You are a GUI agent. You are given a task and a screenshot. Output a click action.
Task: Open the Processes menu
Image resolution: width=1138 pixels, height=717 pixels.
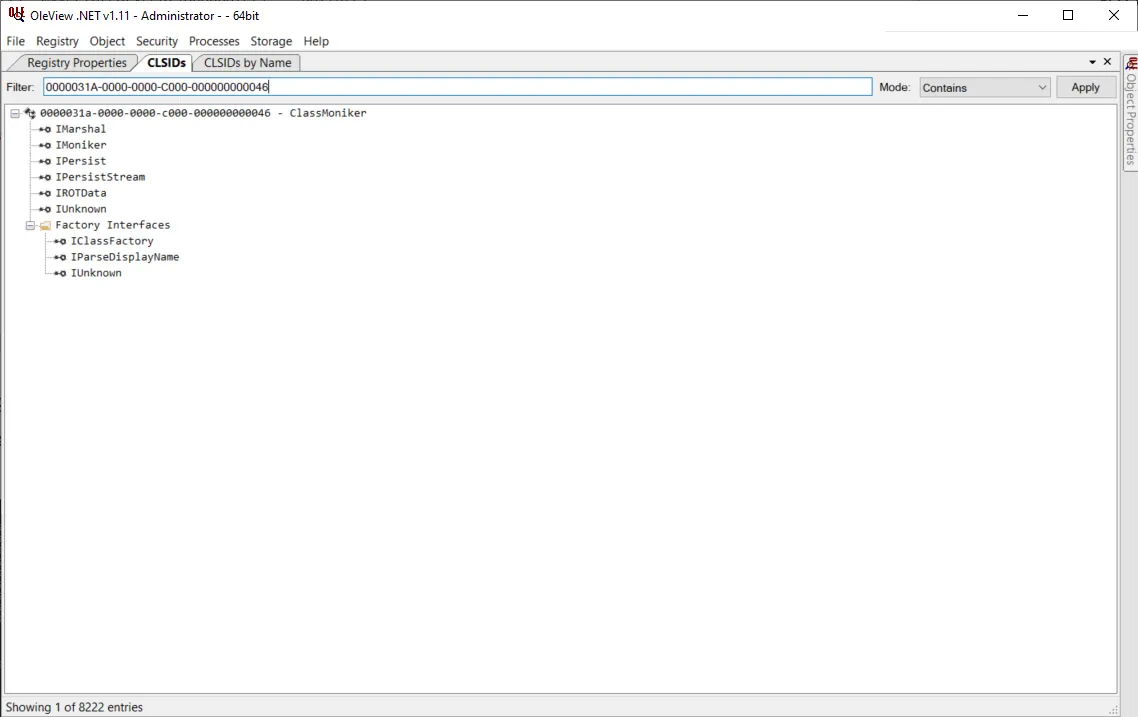tap(214, 41)
